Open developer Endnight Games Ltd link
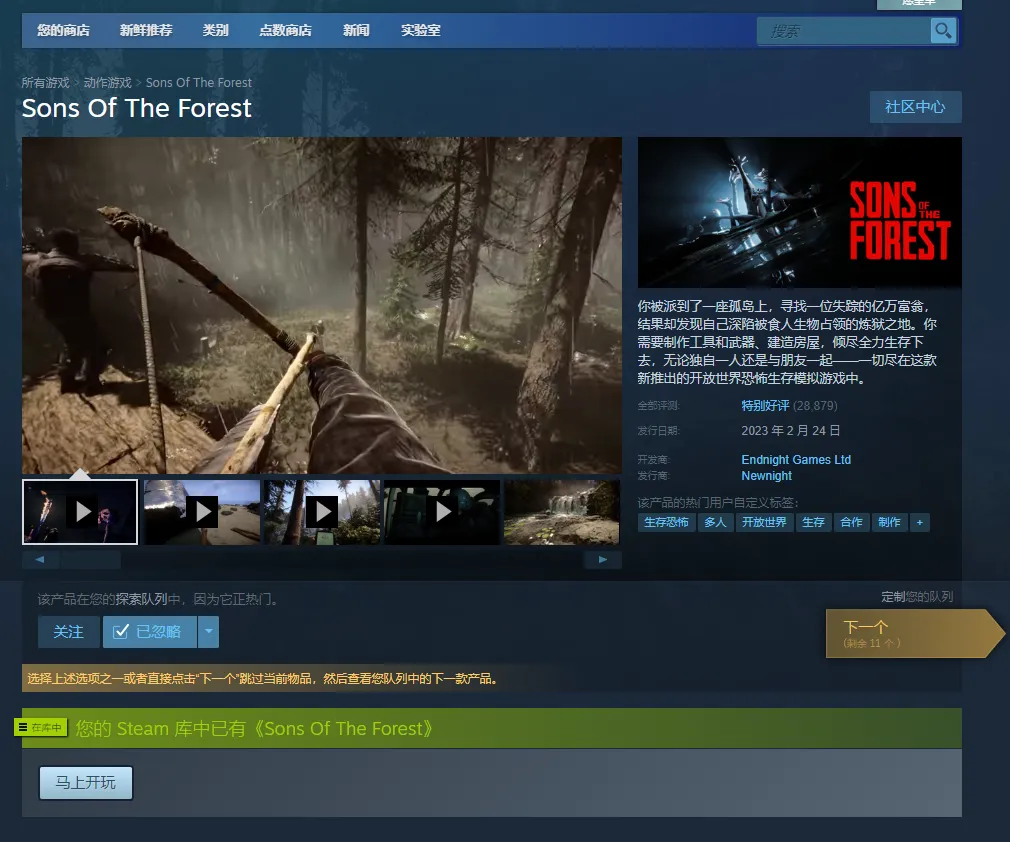1010x842 pixels. coord(796,459)
